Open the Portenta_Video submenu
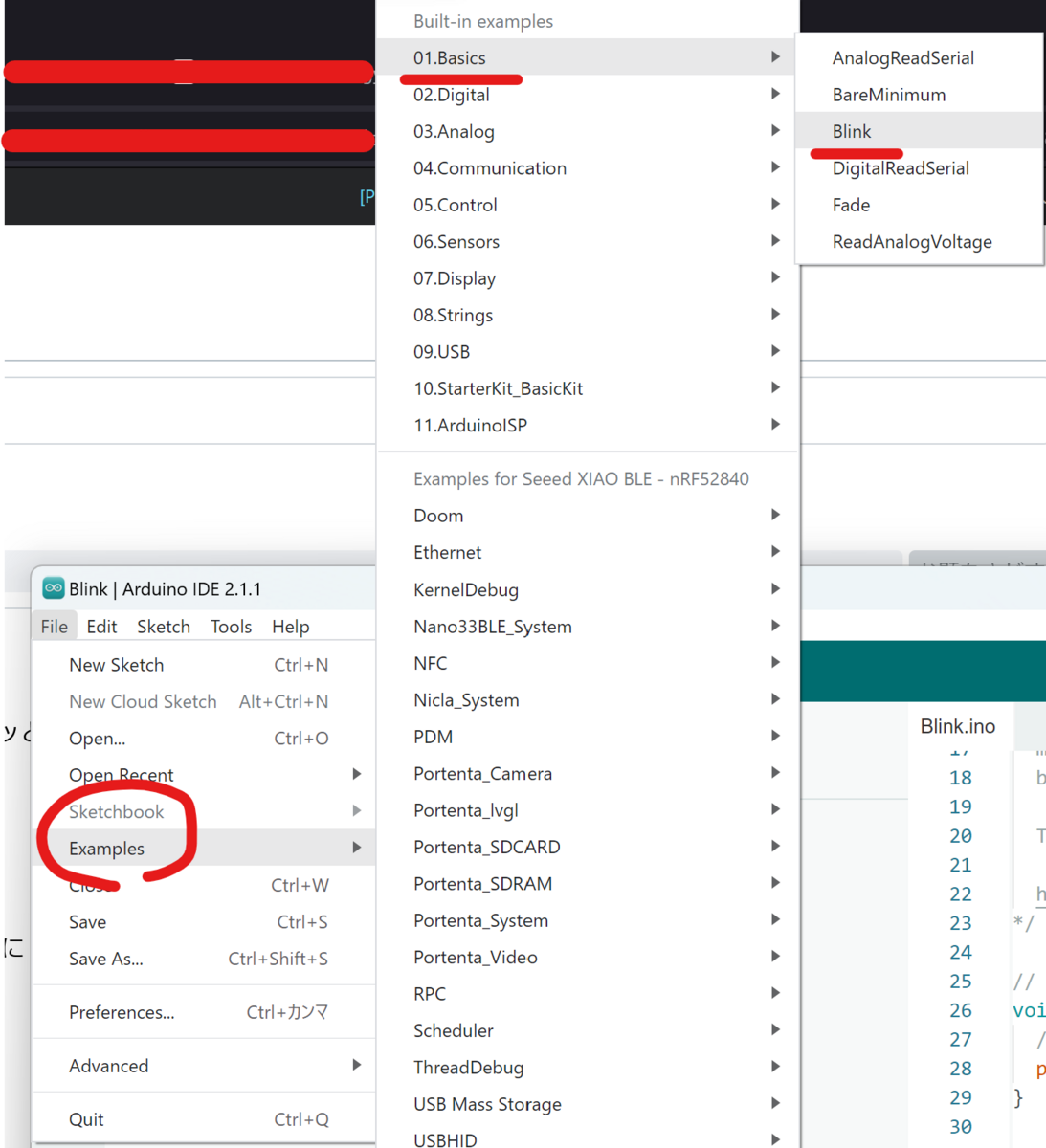Image resolution: width=1046 pixels, height=1148 pixels. (587, 957)
